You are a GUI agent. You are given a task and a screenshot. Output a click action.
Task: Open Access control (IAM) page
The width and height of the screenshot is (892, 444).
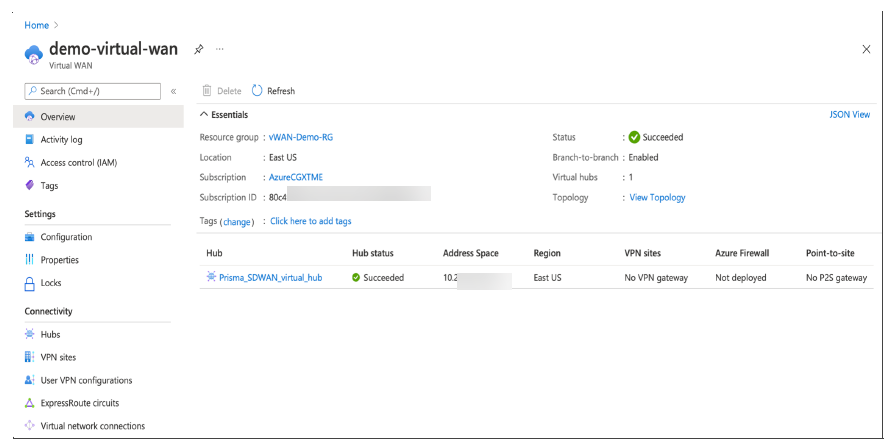point(78,163)
